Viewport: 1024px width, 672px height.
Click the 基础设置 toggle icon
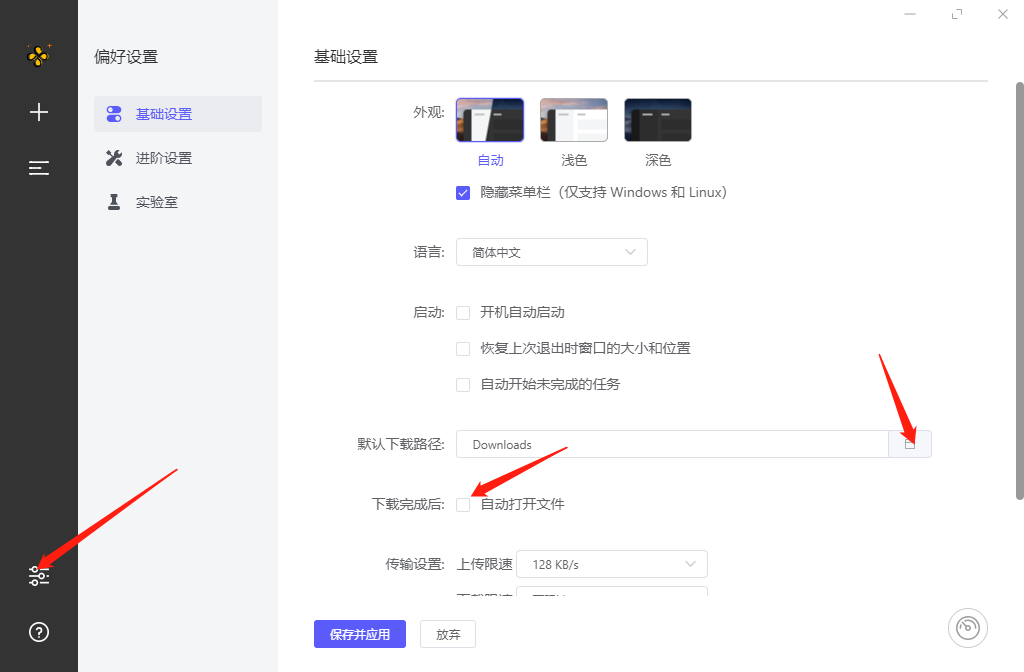114,114
